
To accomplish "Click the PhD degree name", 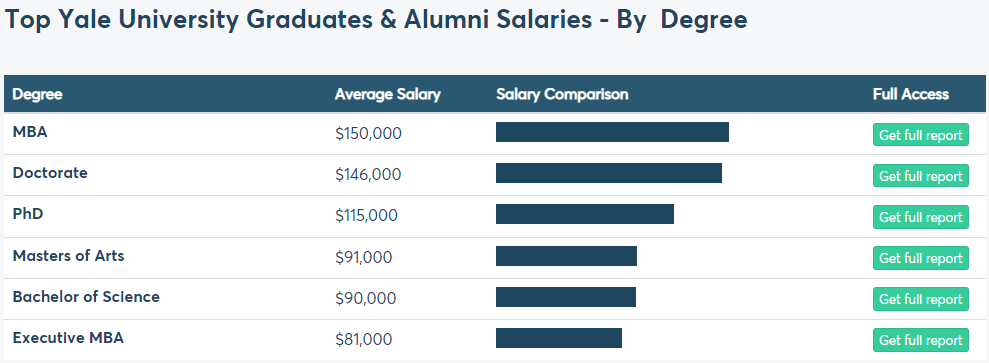I will [x=28, y=214].
